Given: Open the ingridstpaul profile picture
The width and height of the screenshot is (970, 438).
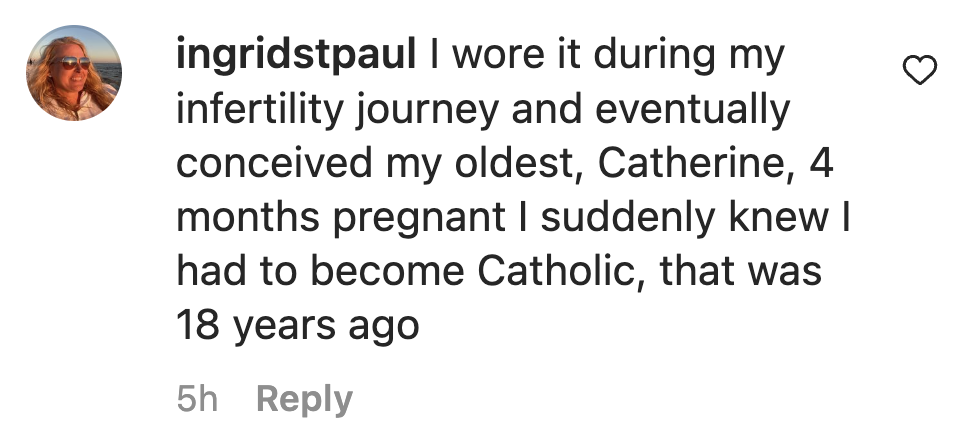Looking at the screenshot, I should [x=73, y=73].
